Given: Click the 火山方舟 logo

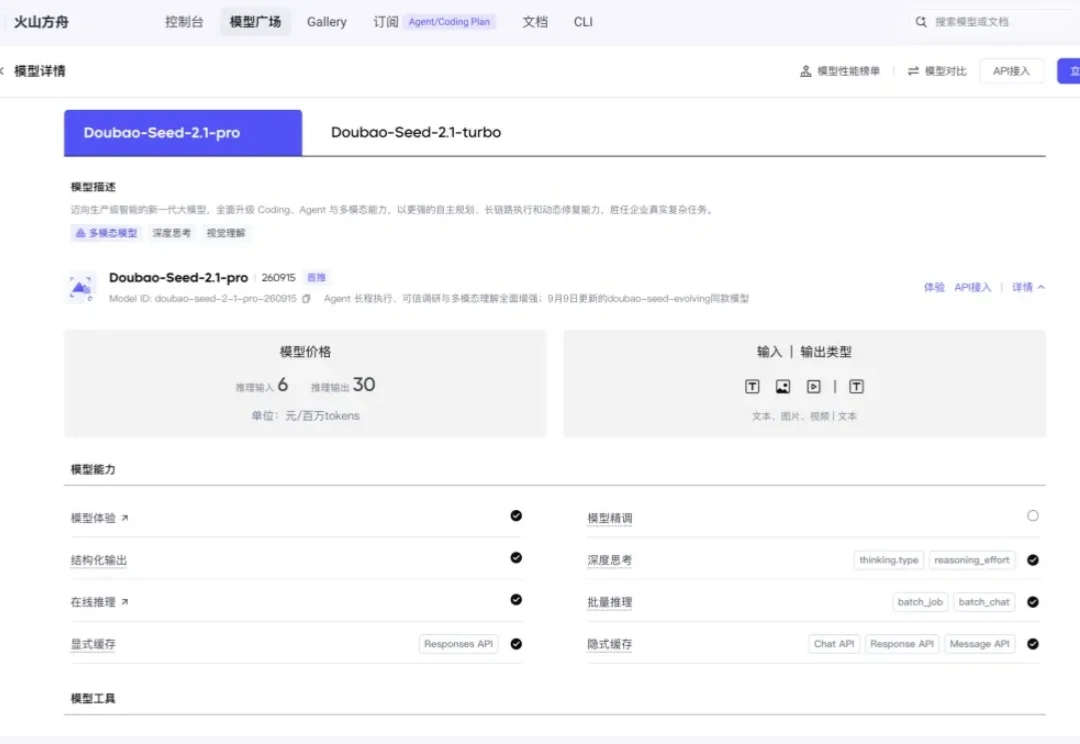Looking at the screenshot, I should [x=41, y=22].
